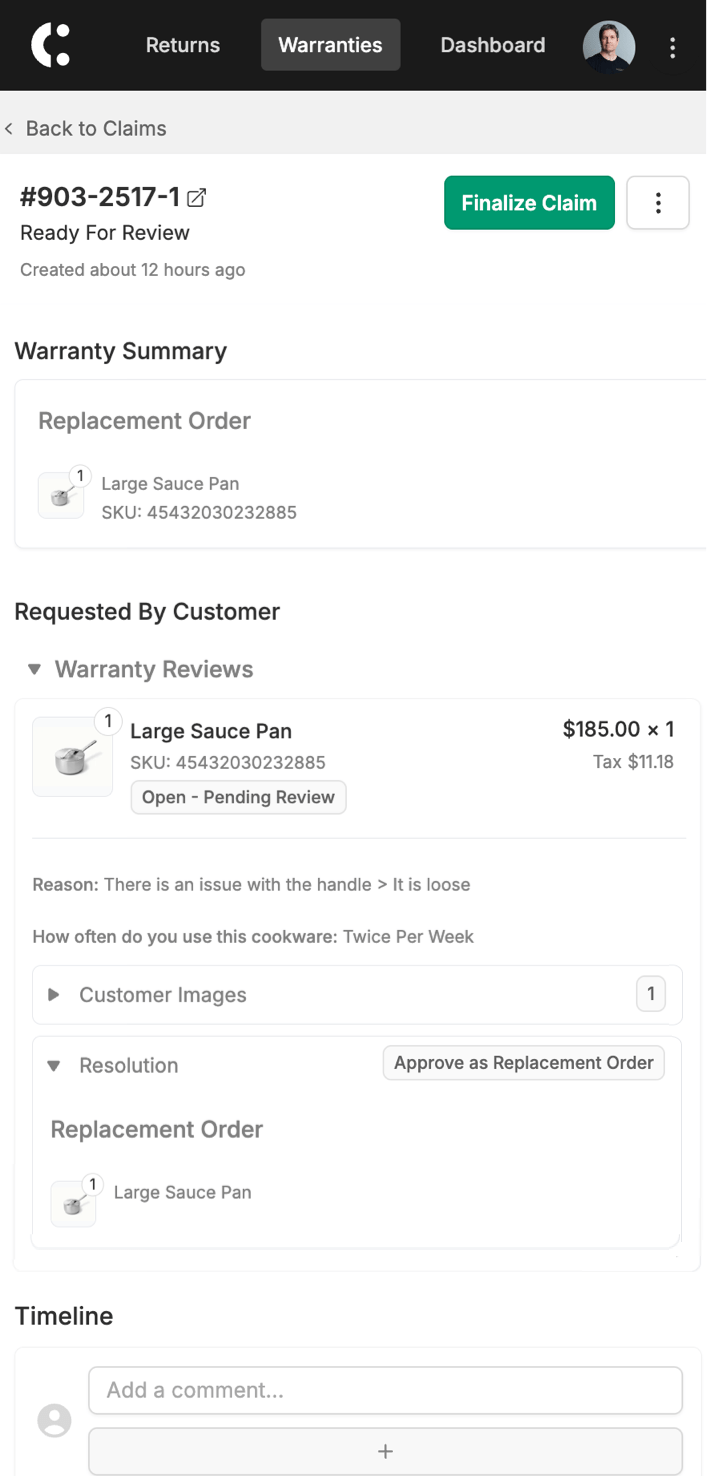The width and height of the screenshot is (716, 1476).
Task: Click the Back to Claims link
Action: (x=96, y=128)
